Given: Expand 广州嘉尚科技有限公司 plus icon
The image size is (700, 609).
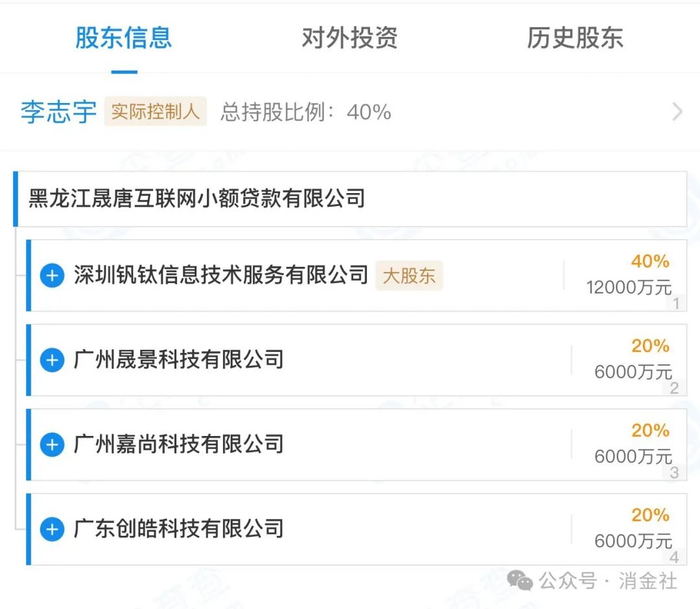Looking at the screenshot, I should coord(52,444).
